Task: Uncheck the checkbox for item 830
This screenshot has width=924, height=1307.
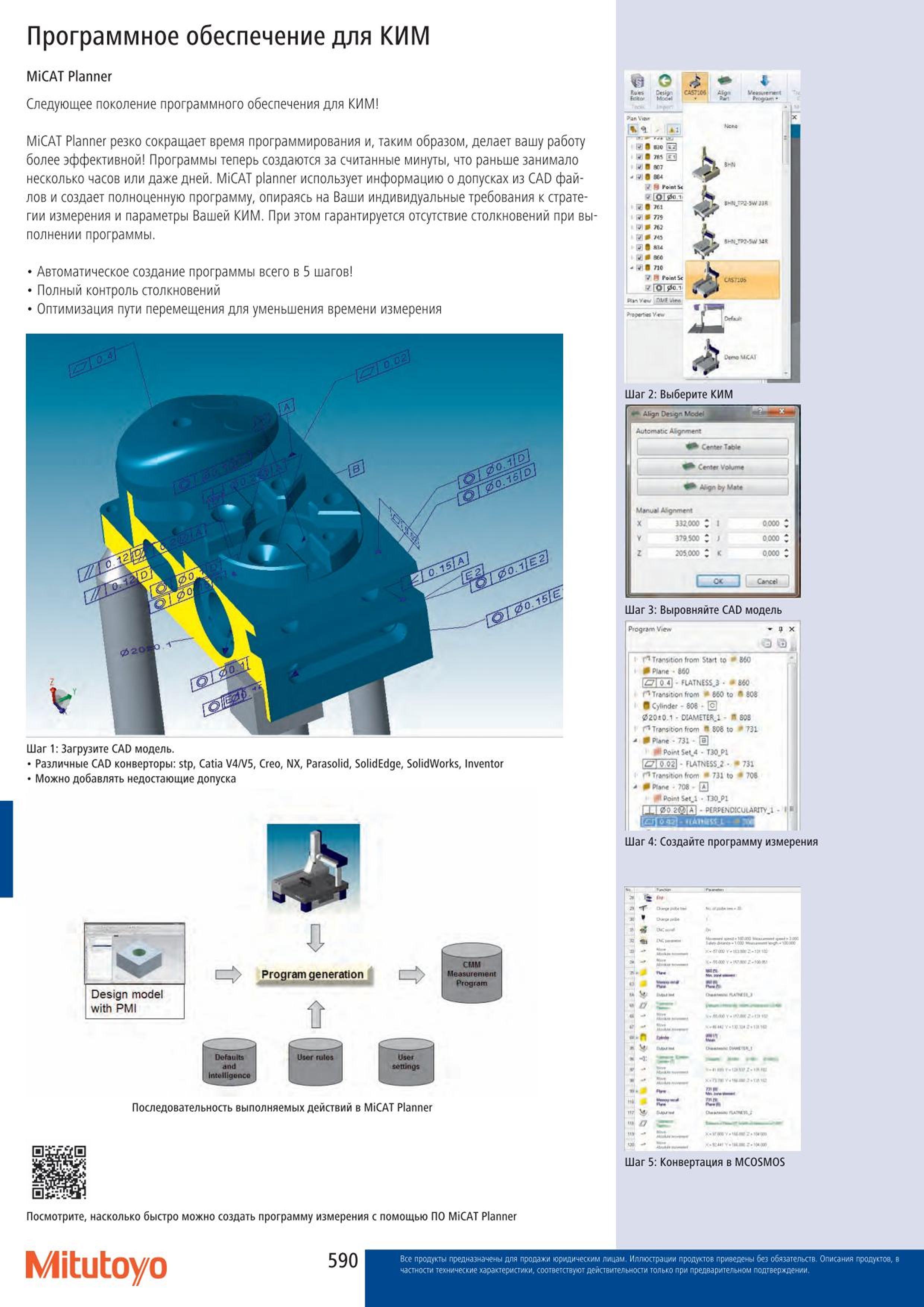Action: (639, 147)
